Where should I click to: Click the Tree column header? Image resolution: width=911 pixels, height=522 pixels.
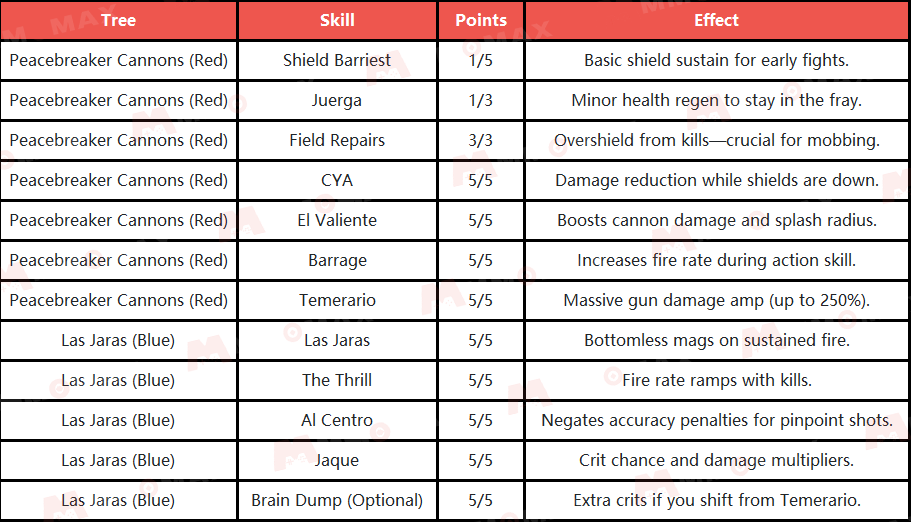pyautogui.click(x=118, y=20)
